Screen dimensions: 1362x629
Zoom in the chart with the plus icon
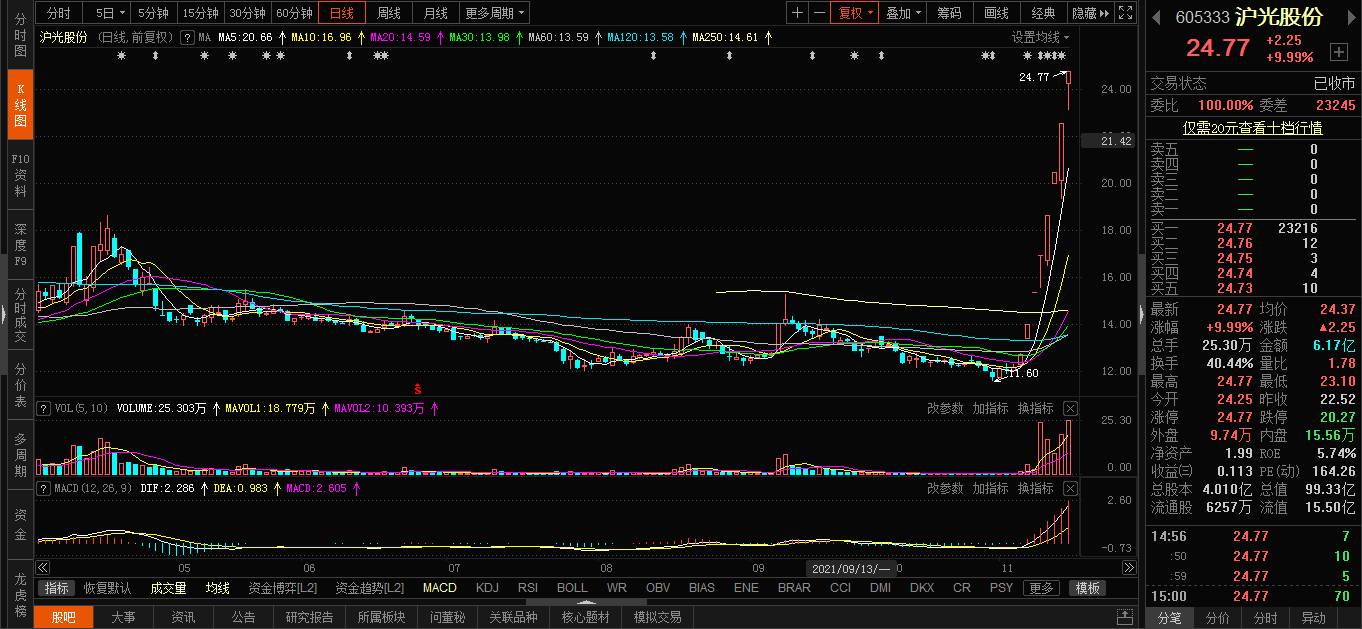797,13
